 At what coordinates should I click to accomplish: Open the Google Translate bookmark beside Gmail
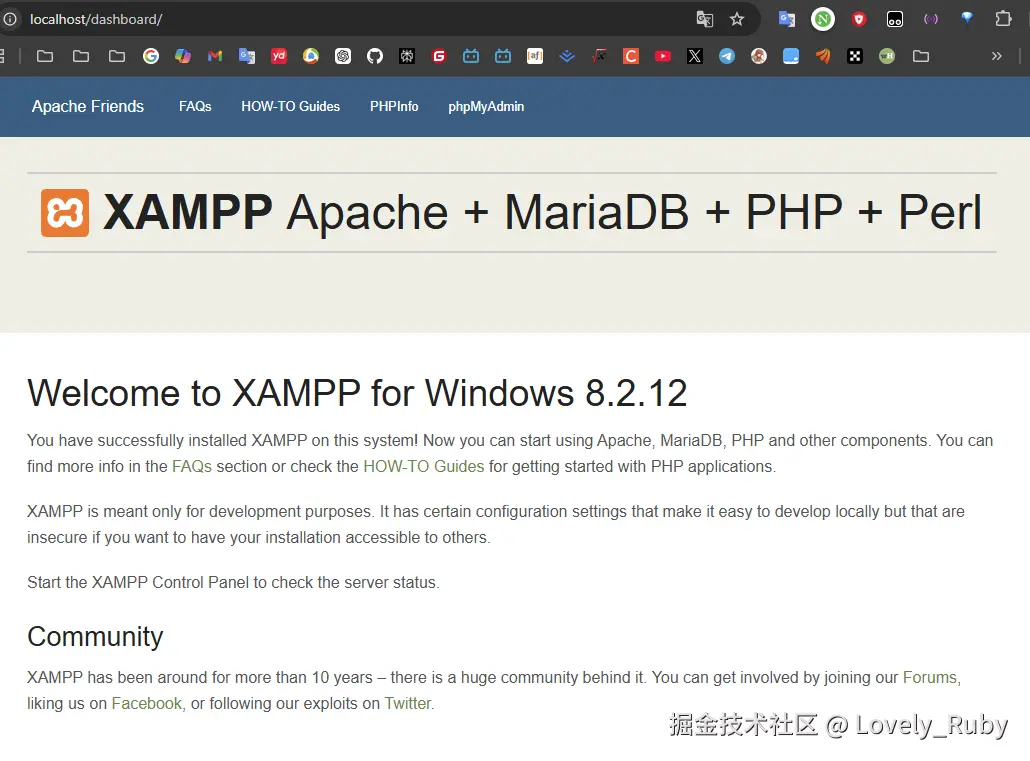pos(247,56)
